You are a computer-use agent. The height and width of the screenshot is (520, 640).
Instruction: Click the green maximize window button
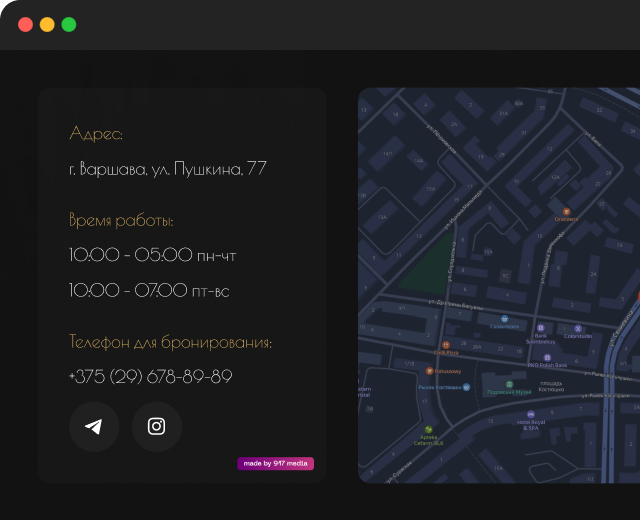[69, 25]
